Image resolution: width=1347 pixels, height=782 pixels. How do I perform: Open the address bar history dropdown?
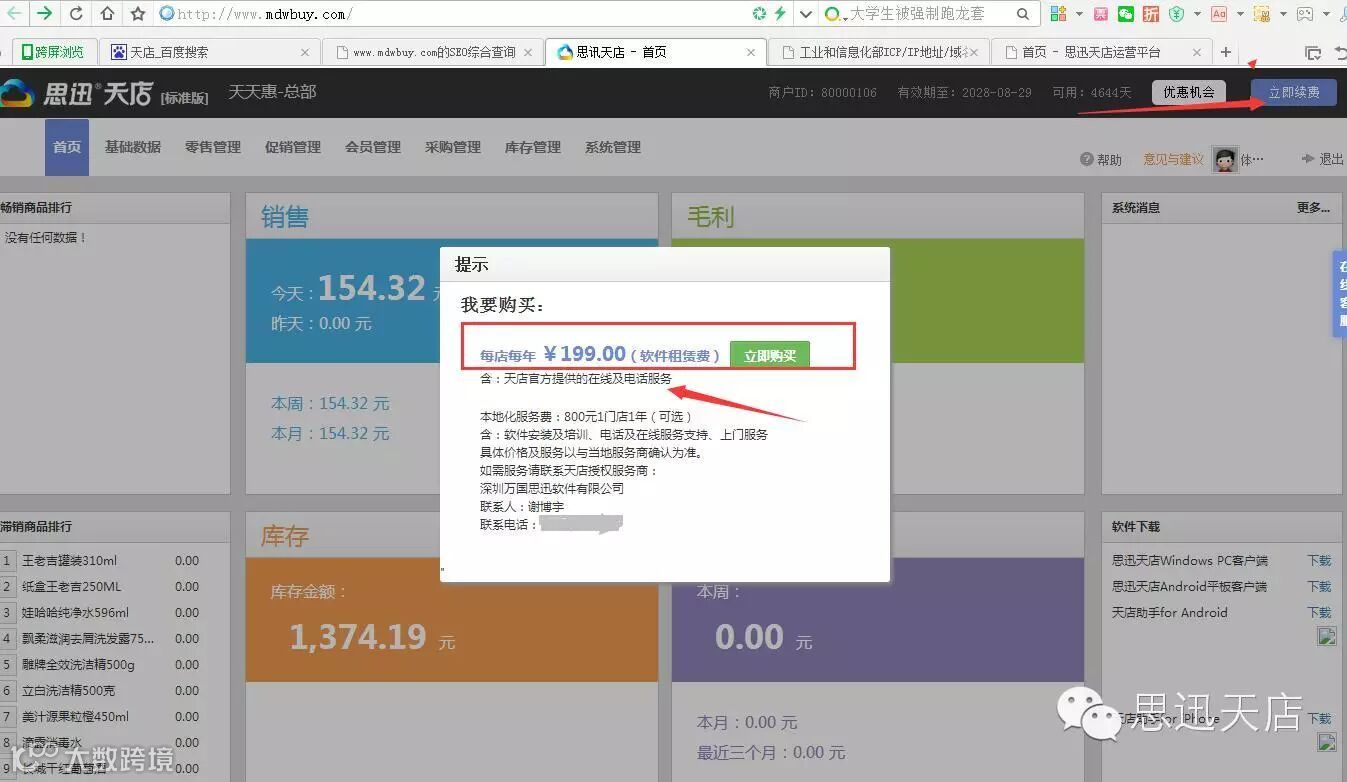coord(805,14)
